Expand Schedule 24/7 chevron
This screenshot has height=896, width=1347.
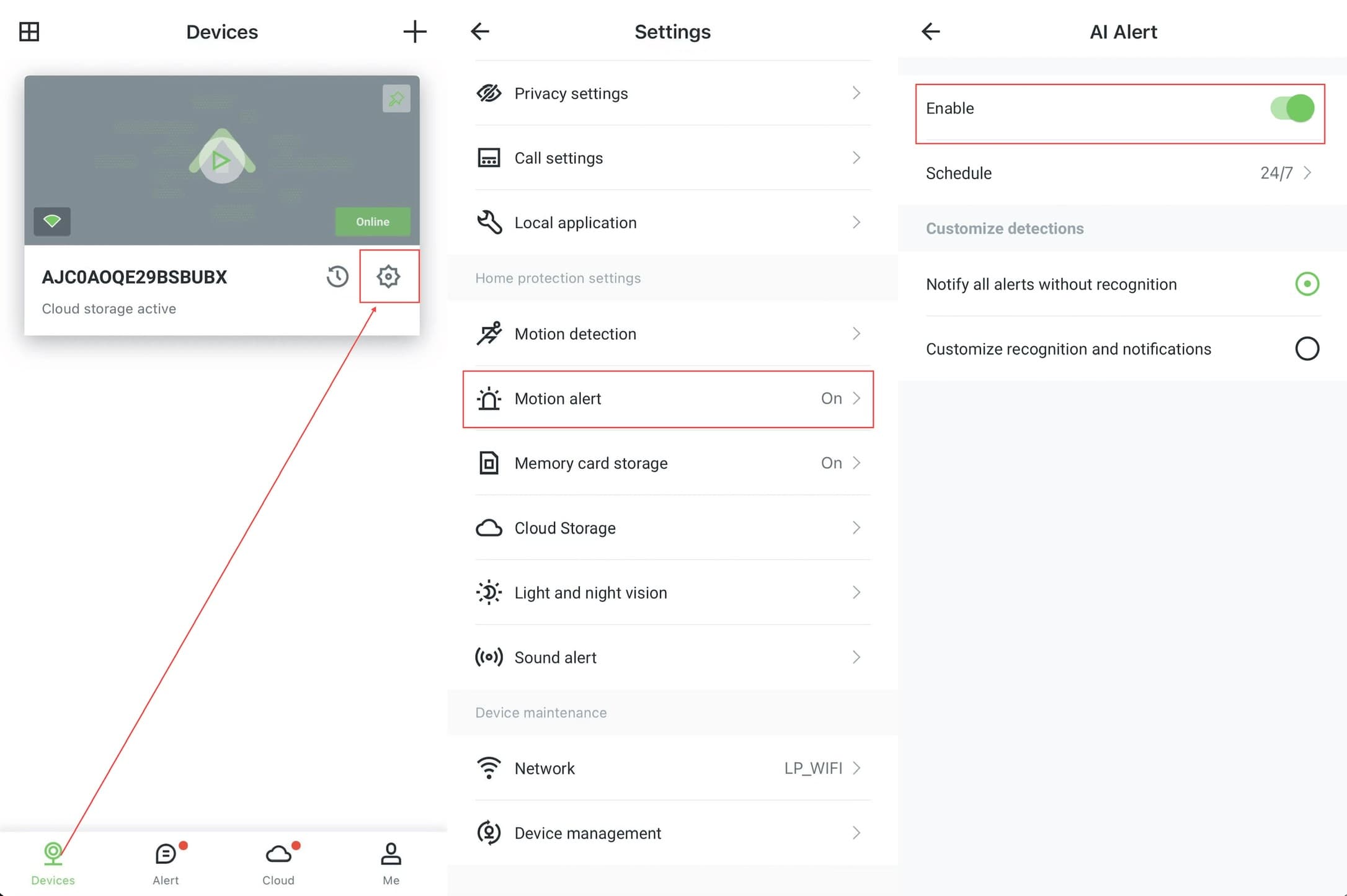[1307, 173]
